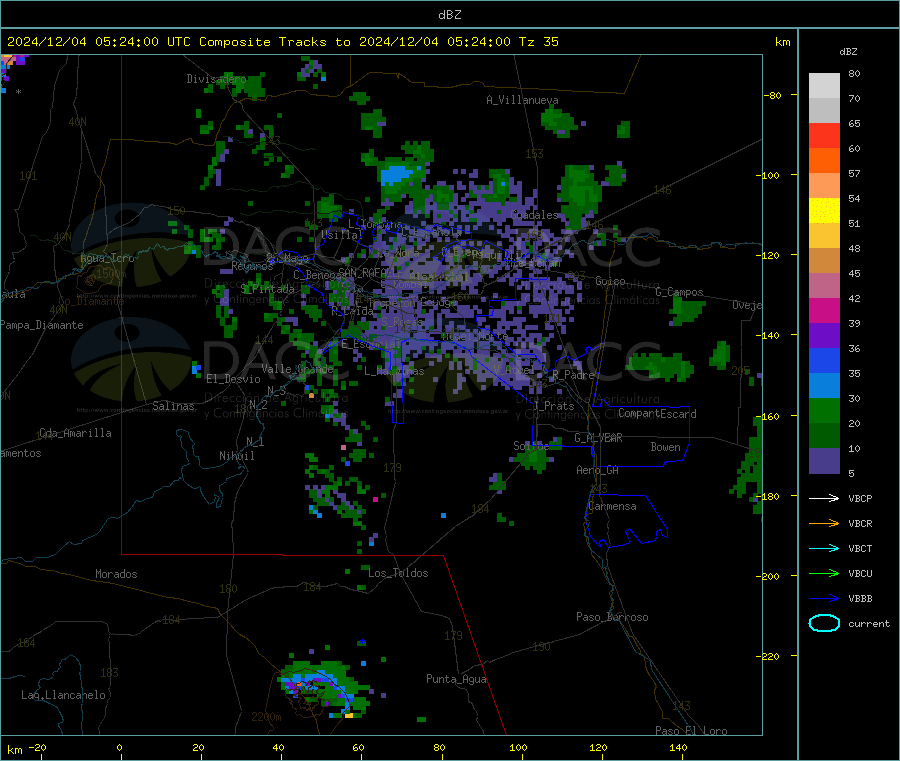Select the red 60-65 dBZ color swatch

(824, 135)
